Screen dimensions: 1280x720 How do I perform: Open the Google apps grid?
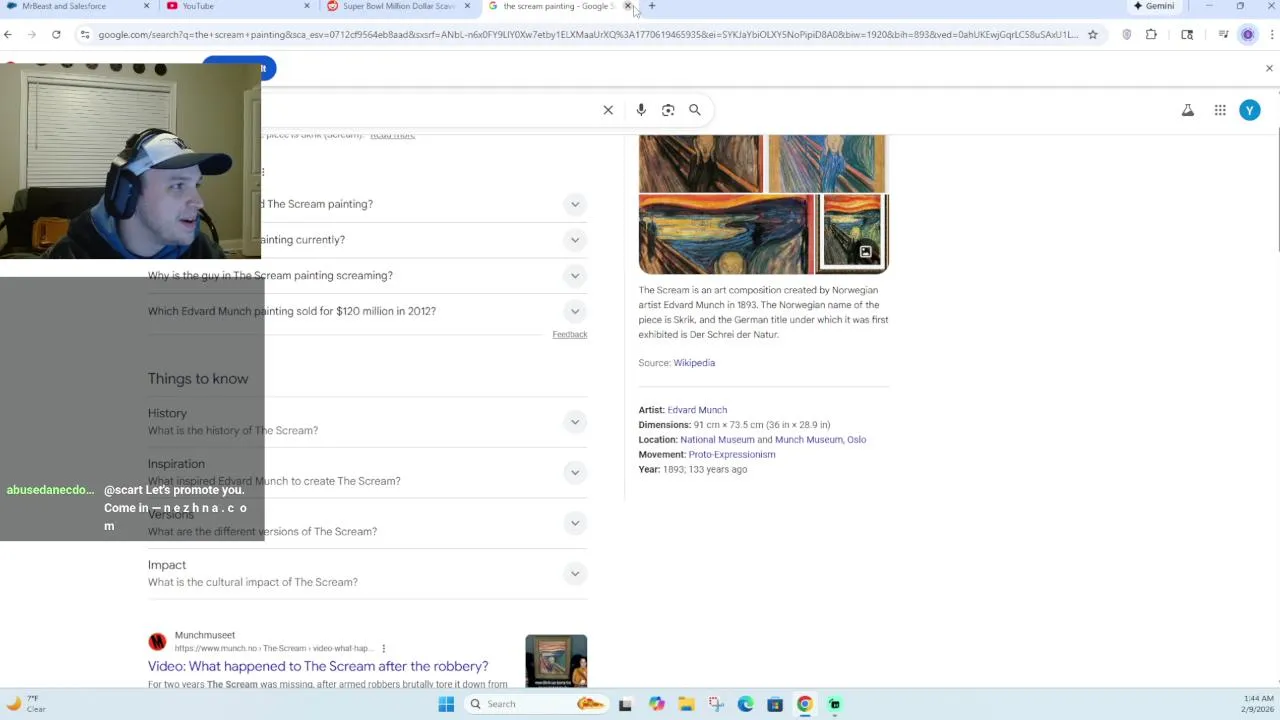(x=1220, y=110)
